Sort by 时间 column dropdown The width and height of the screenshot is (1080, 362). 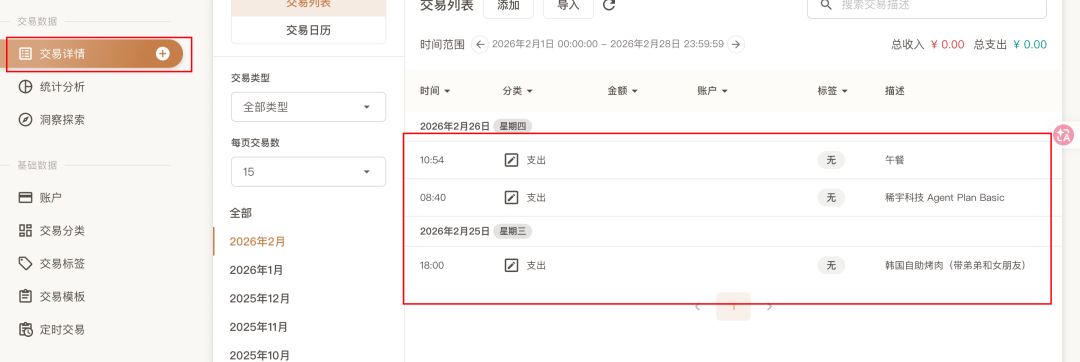coord(435,91)
